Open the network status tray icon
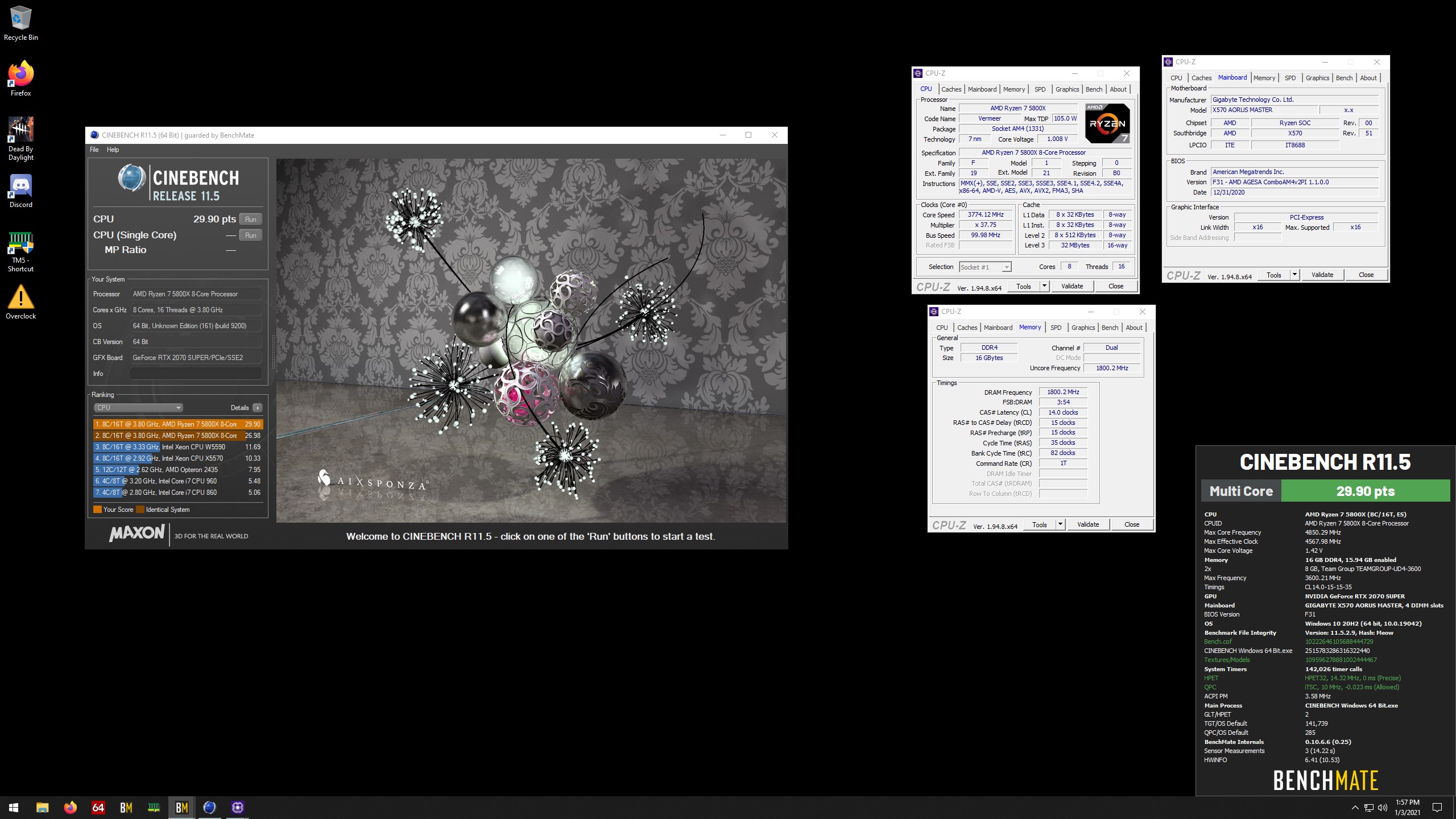This screenshot has height=819, width=1456. pos(1369,808)
